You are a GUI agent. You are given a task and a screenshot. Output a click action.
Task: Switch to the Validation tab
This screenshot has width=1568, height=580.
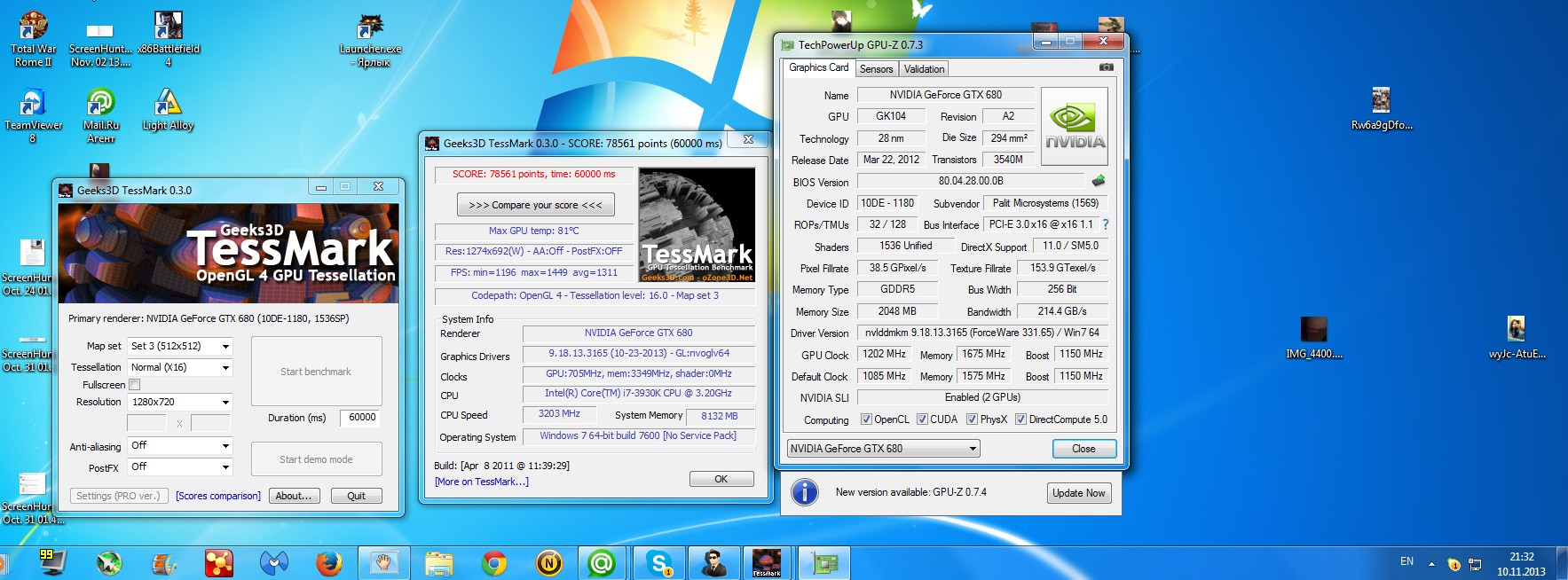924,69
